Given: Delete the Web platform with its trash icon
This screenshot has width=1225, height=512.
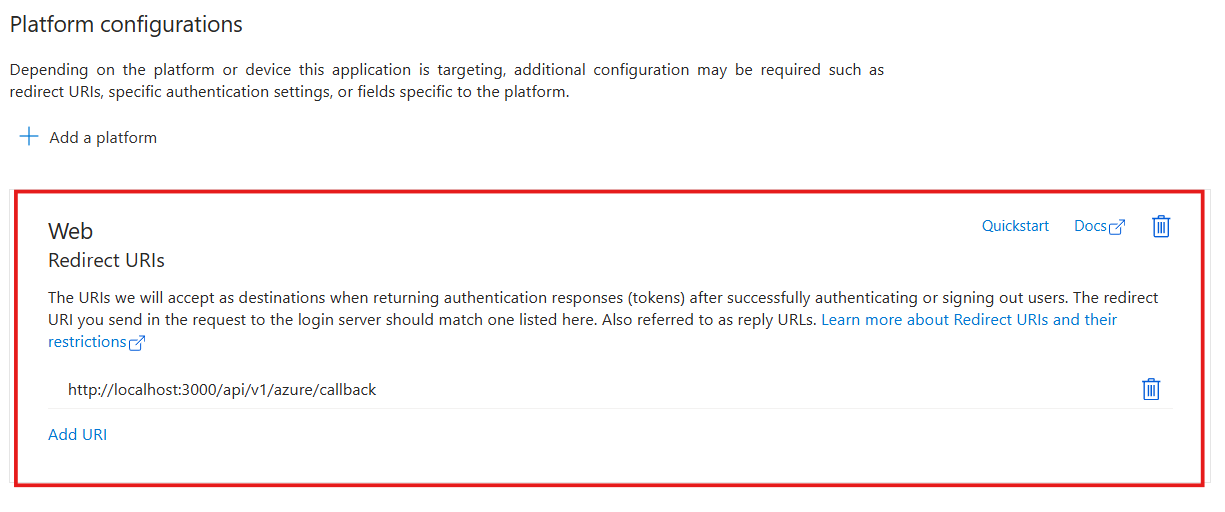Looking at the screenshot, I should [x=1161, y=227].
